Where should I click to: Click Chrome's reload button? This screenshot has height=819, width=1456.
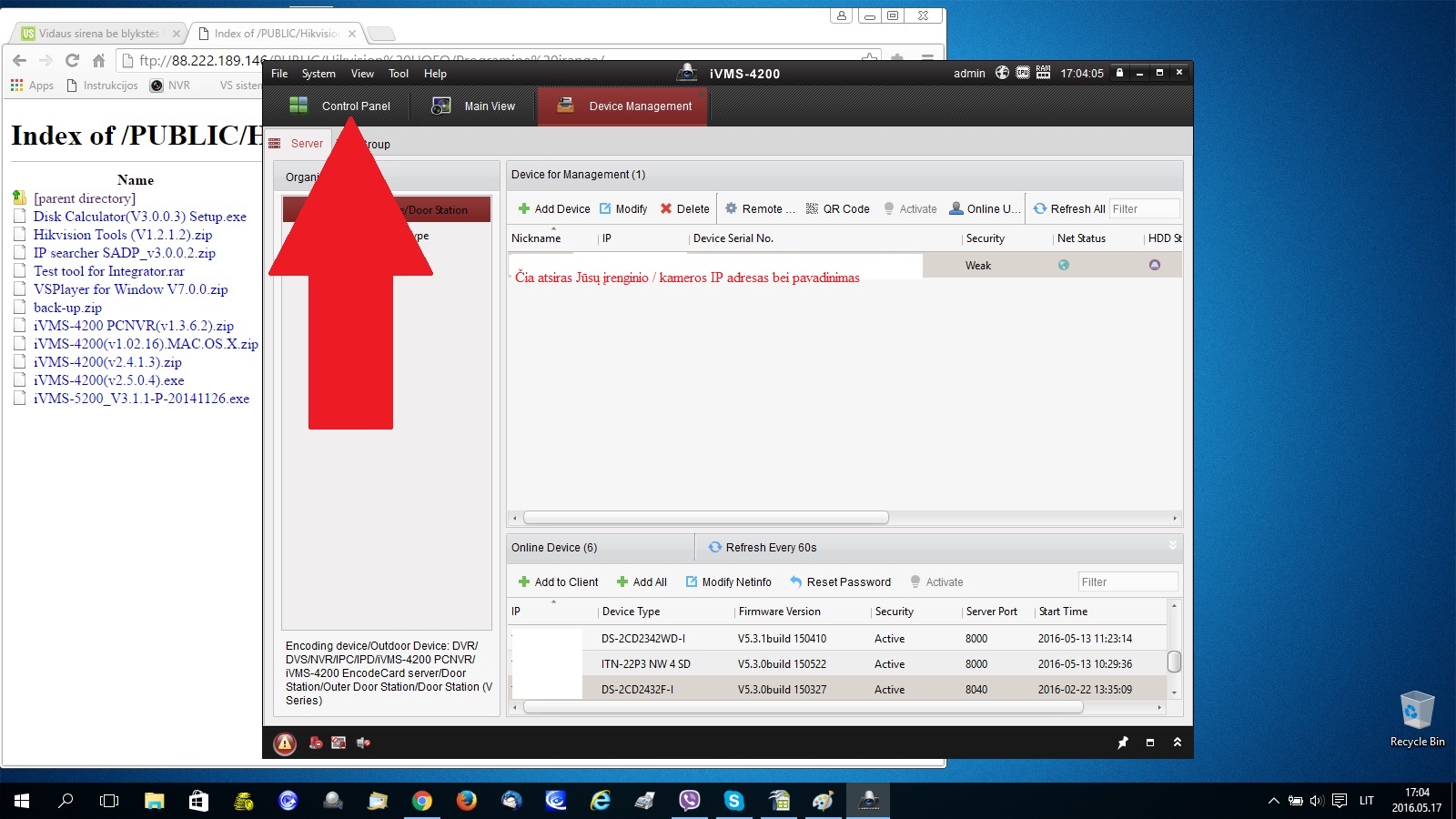tap(72, 61)
